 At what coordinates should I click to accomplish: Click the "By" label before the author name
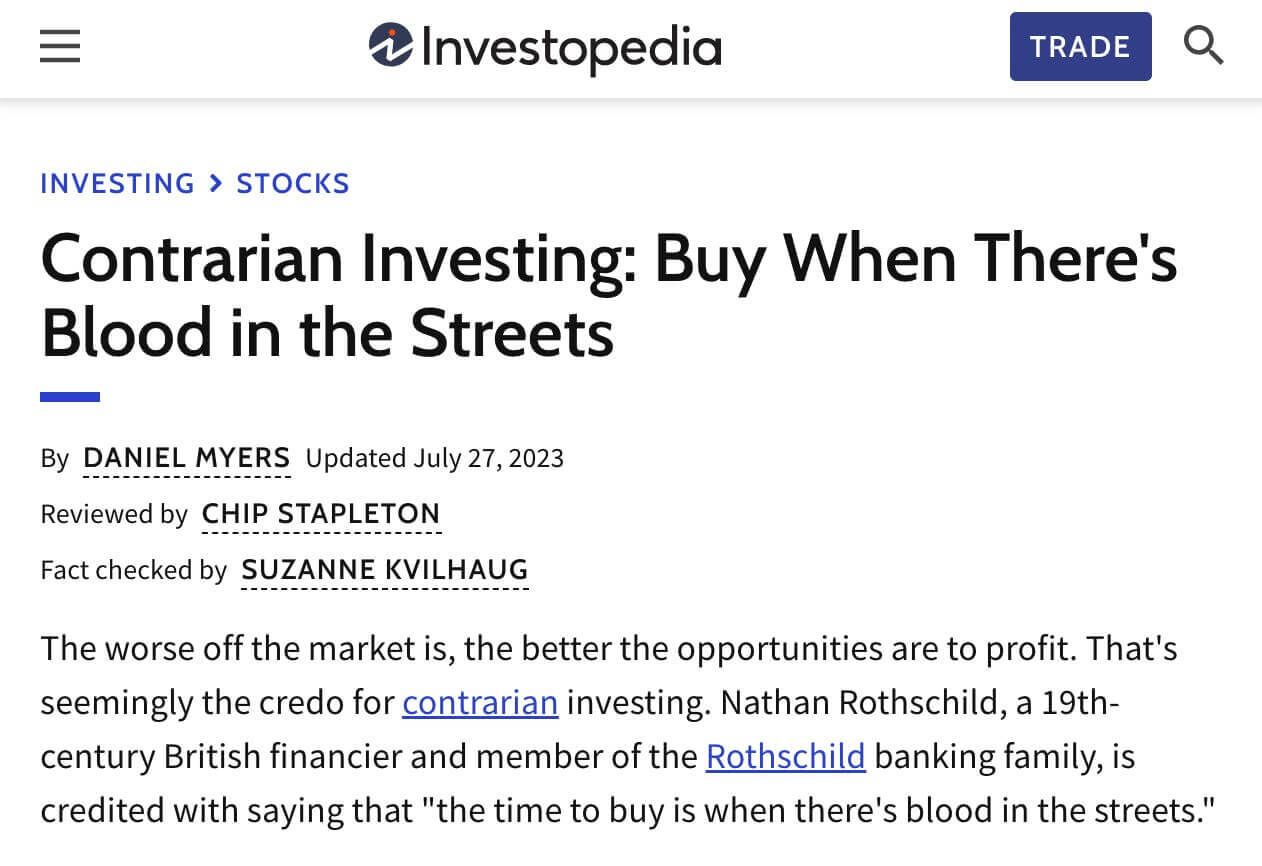54,458
